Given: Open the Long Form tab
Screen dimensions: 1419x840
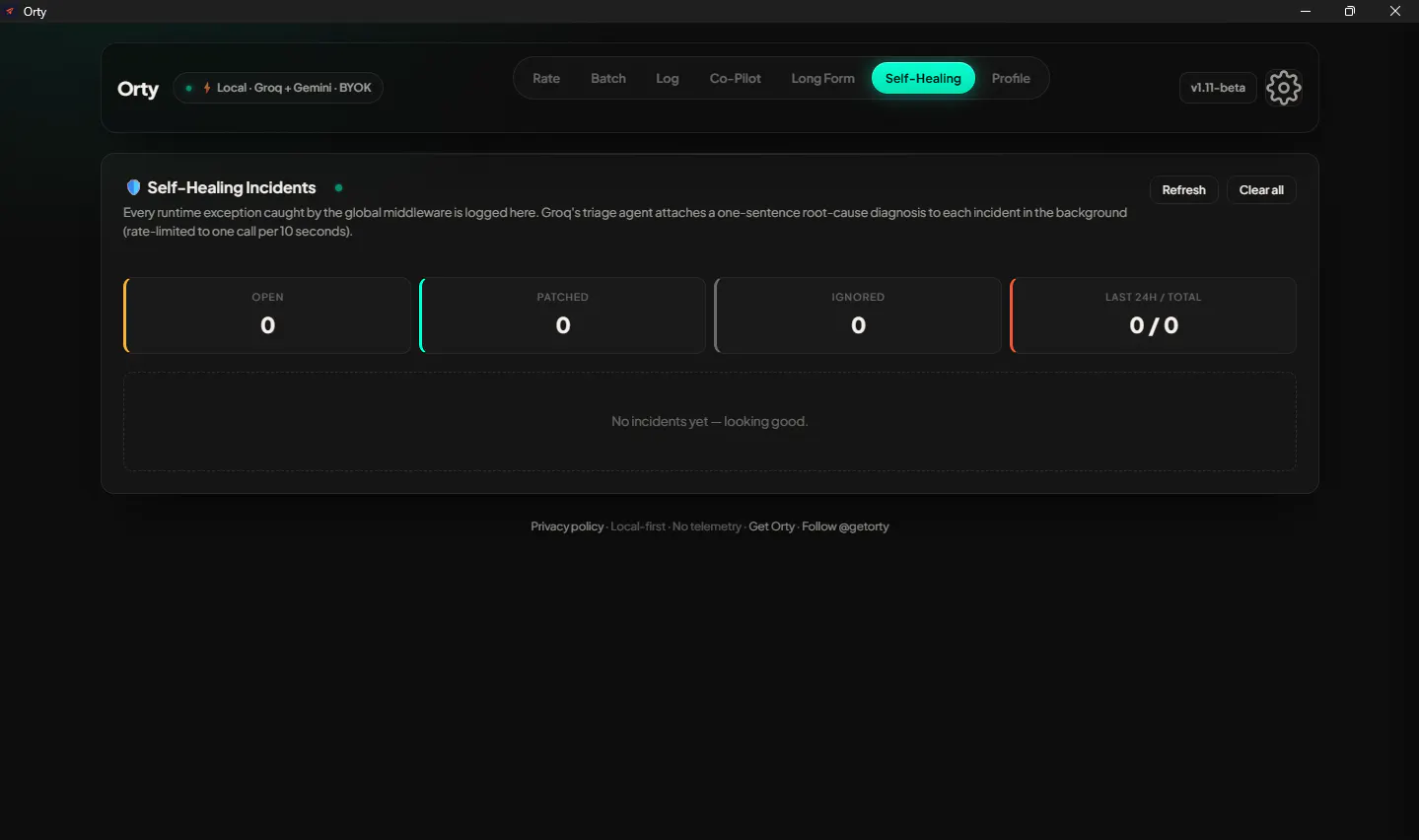Looking at the screenshot, I should click(x=822, y=78).
